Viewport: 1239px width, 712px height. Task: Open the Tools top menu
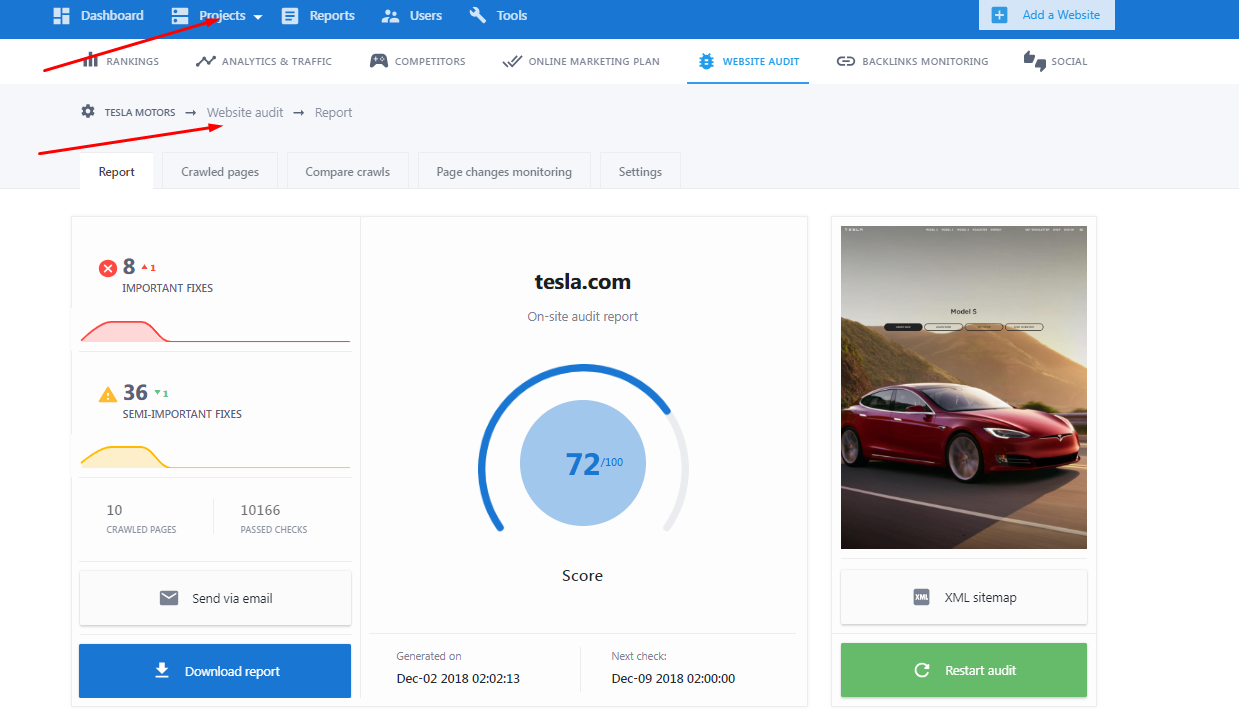[x=498, y=15]
